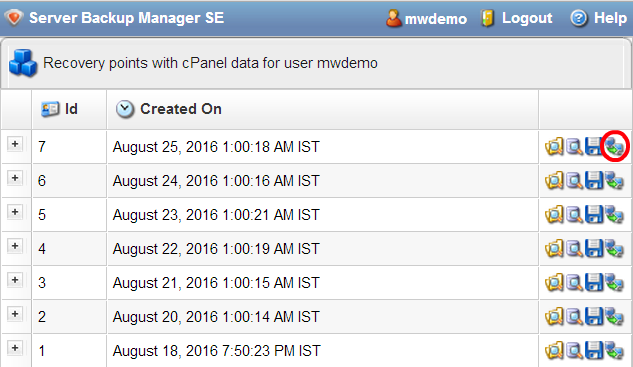Expand recovery point 1 row

click(x=15, y=348)
